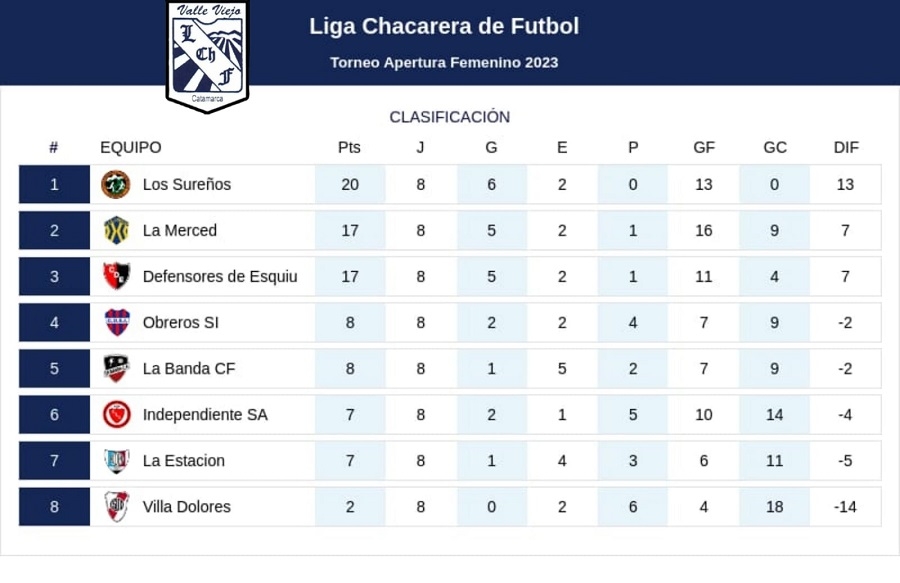Click the GF column header
Image resolution: width=900 pixels, height=583 pixels.
tap(704, 148)
